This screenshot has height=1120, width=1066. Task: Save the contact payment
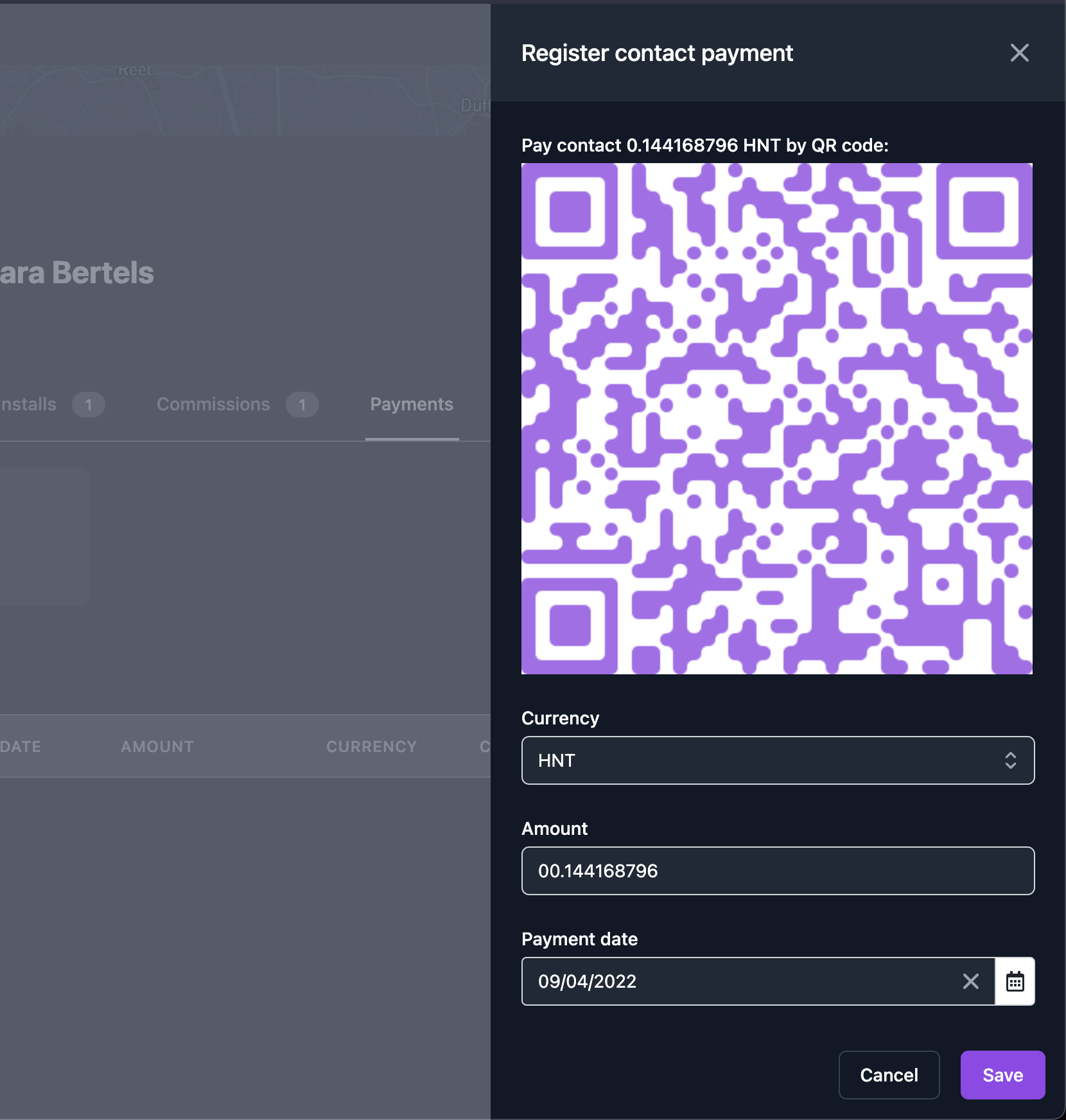click(x=1002, y=1075)
